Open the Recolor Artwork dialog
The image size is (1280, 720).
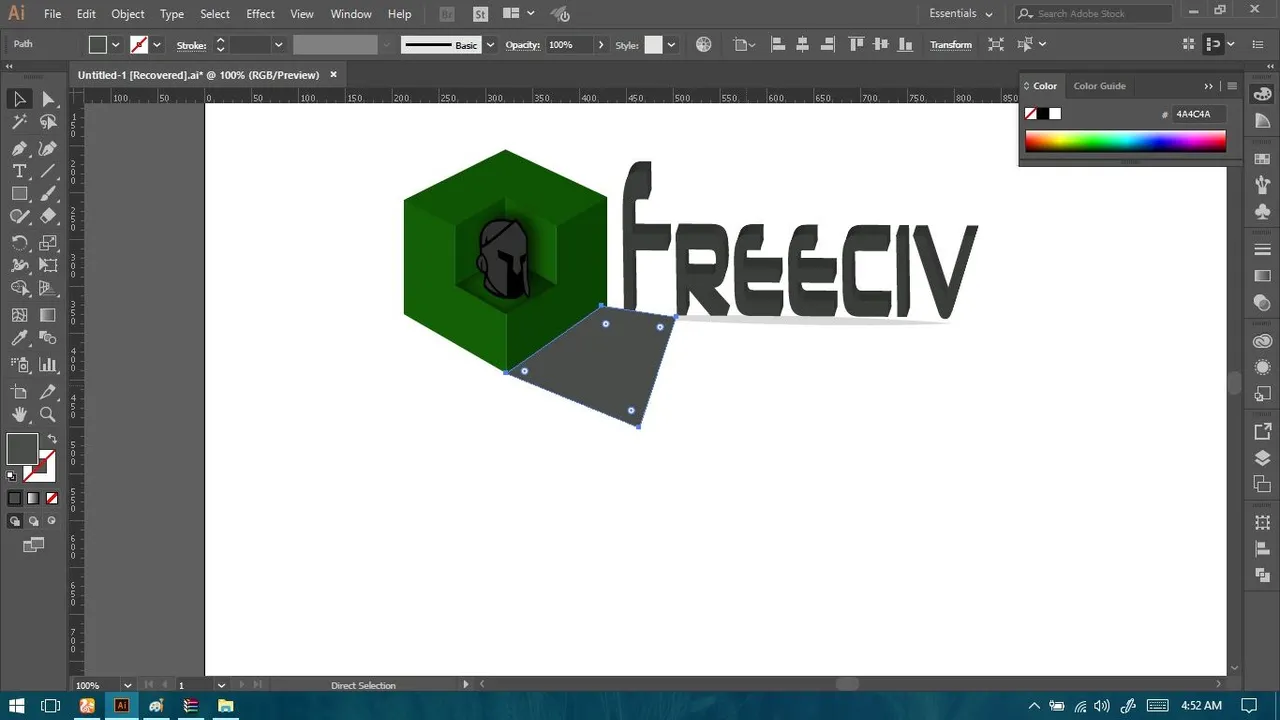click(704, 44)
